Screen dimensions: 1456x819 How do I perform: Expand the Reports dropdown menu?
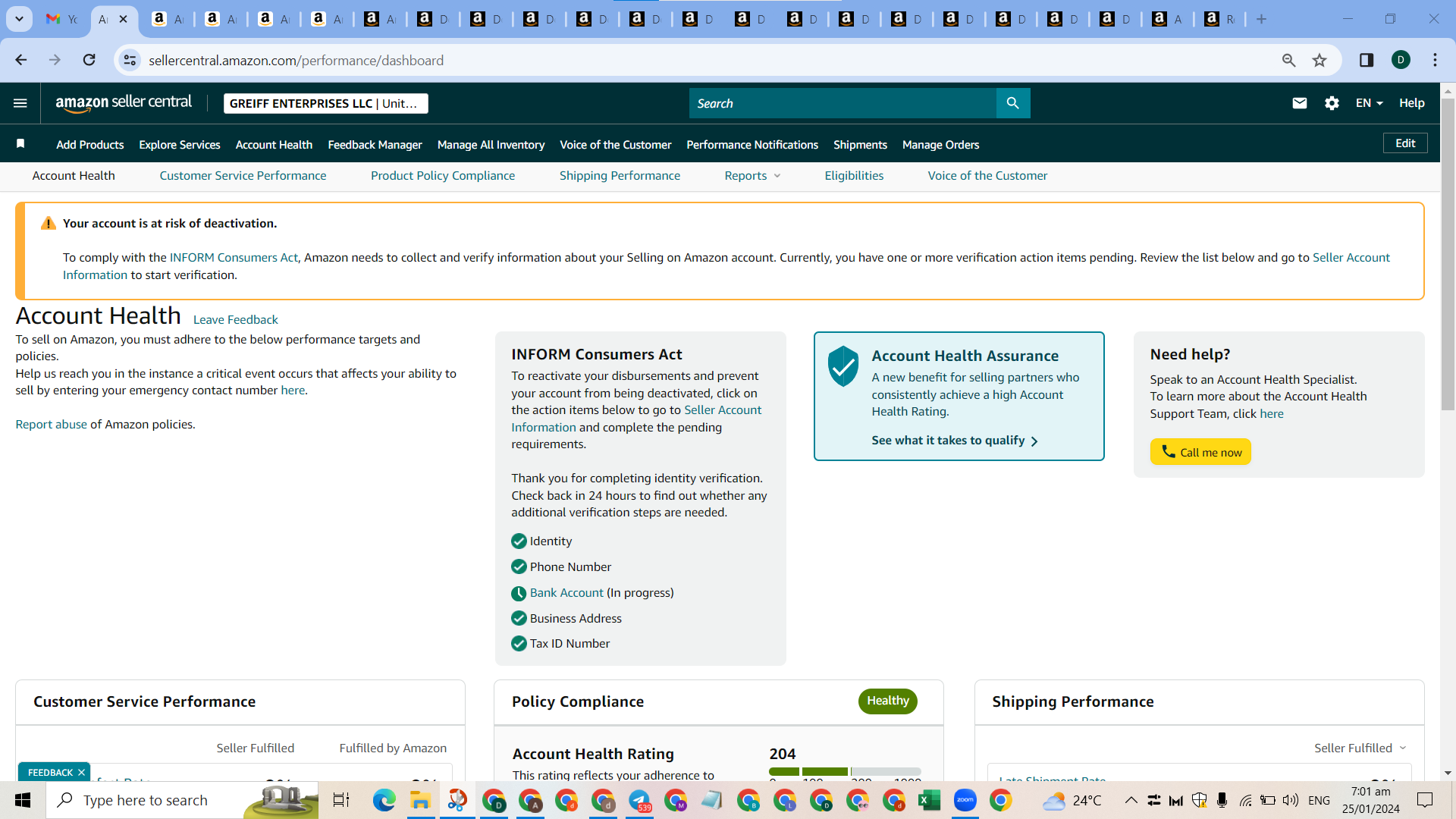752,176
